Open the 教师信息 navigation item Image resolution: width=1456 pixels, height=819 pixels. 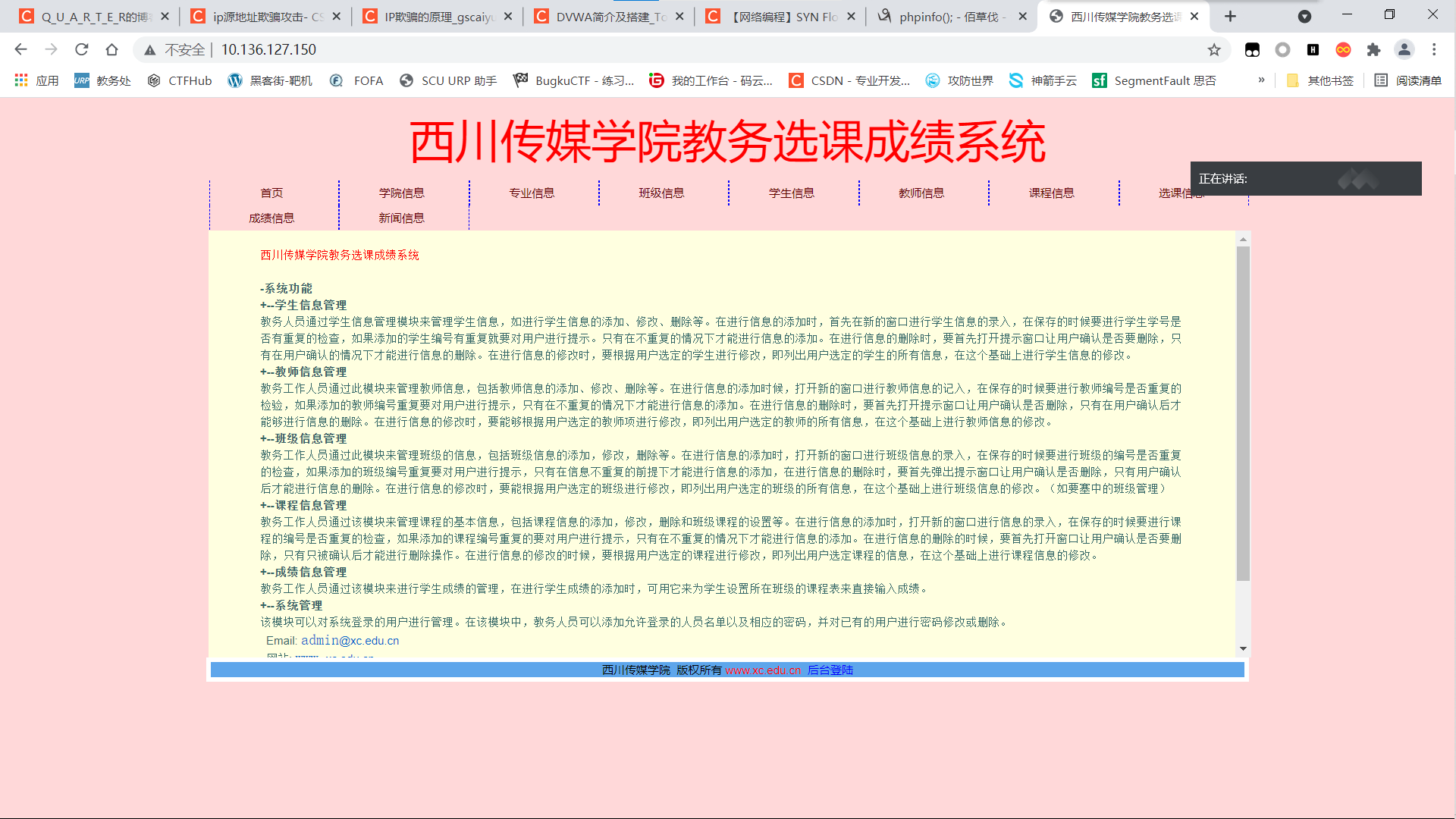tap(921, 193)
